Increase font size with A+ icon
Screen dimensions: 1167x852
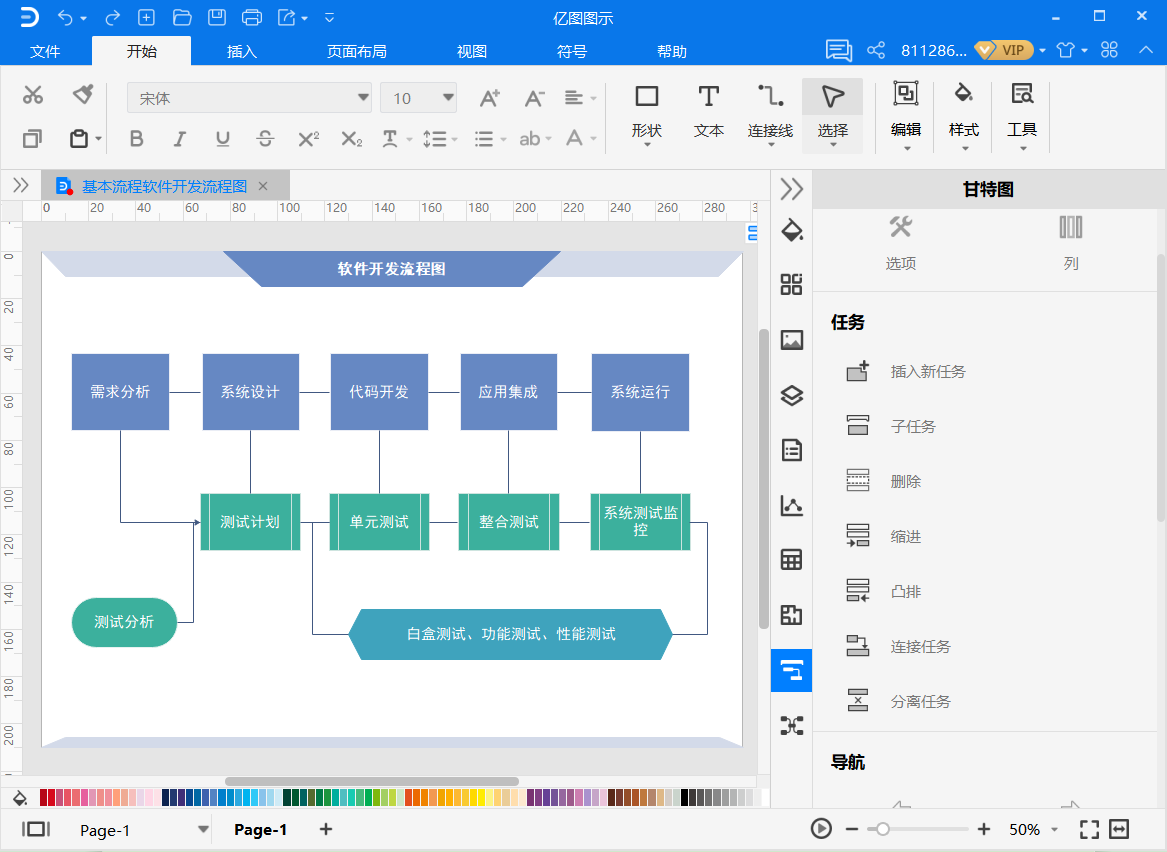(490, 98)
